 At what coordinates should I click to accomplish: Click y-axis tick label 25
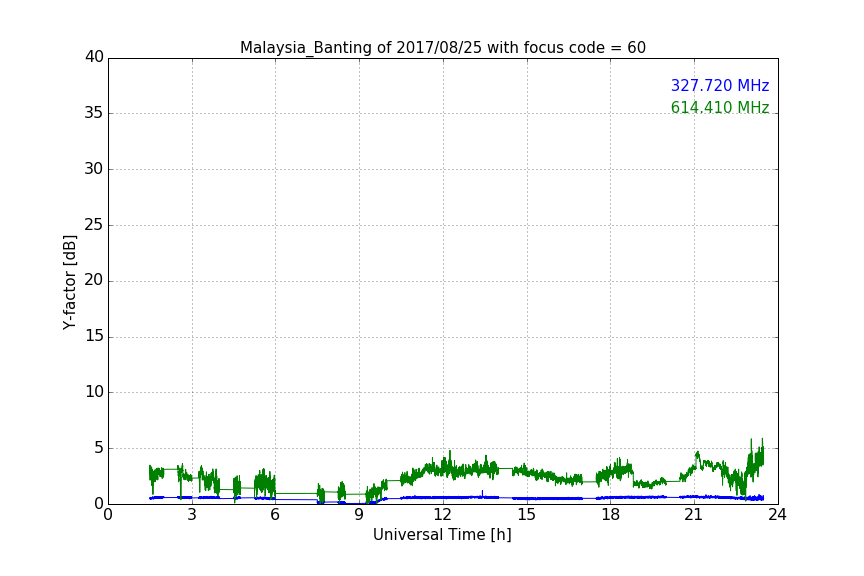pos(94,224)
